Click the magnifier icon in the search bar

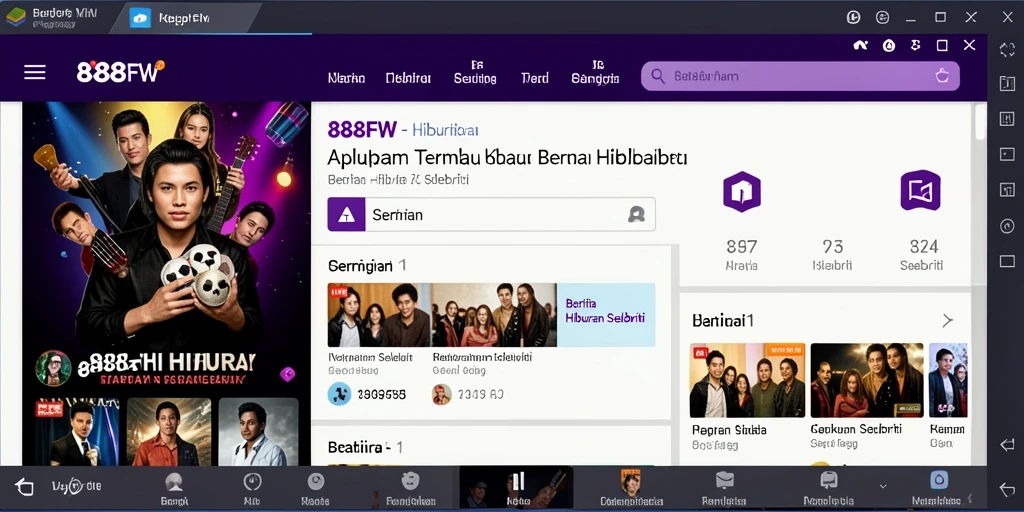tap(658, 76)
